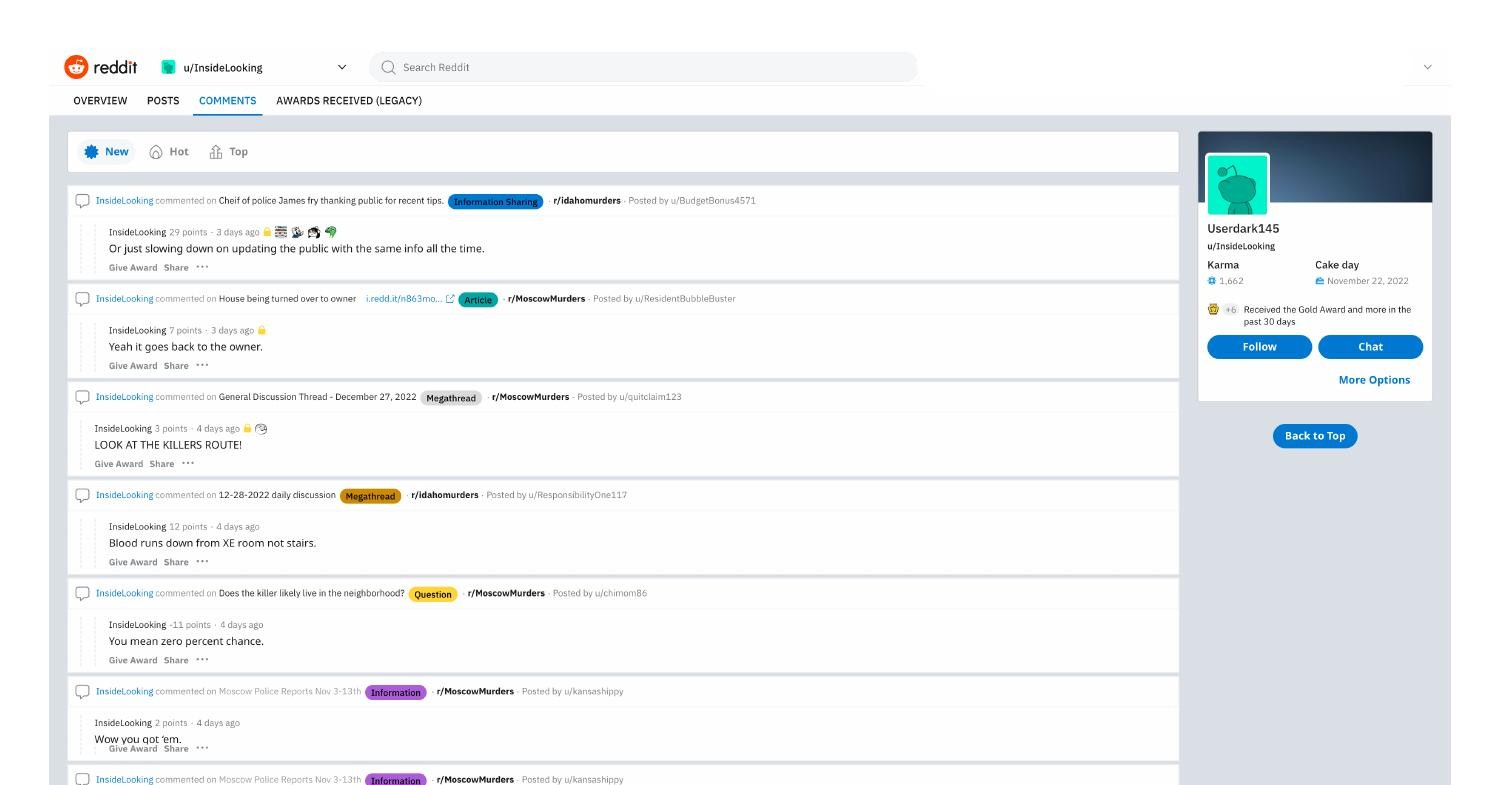Open u/BudgetBonus4571 profile link
This screenshot has width=1500, height=785.
713,200
